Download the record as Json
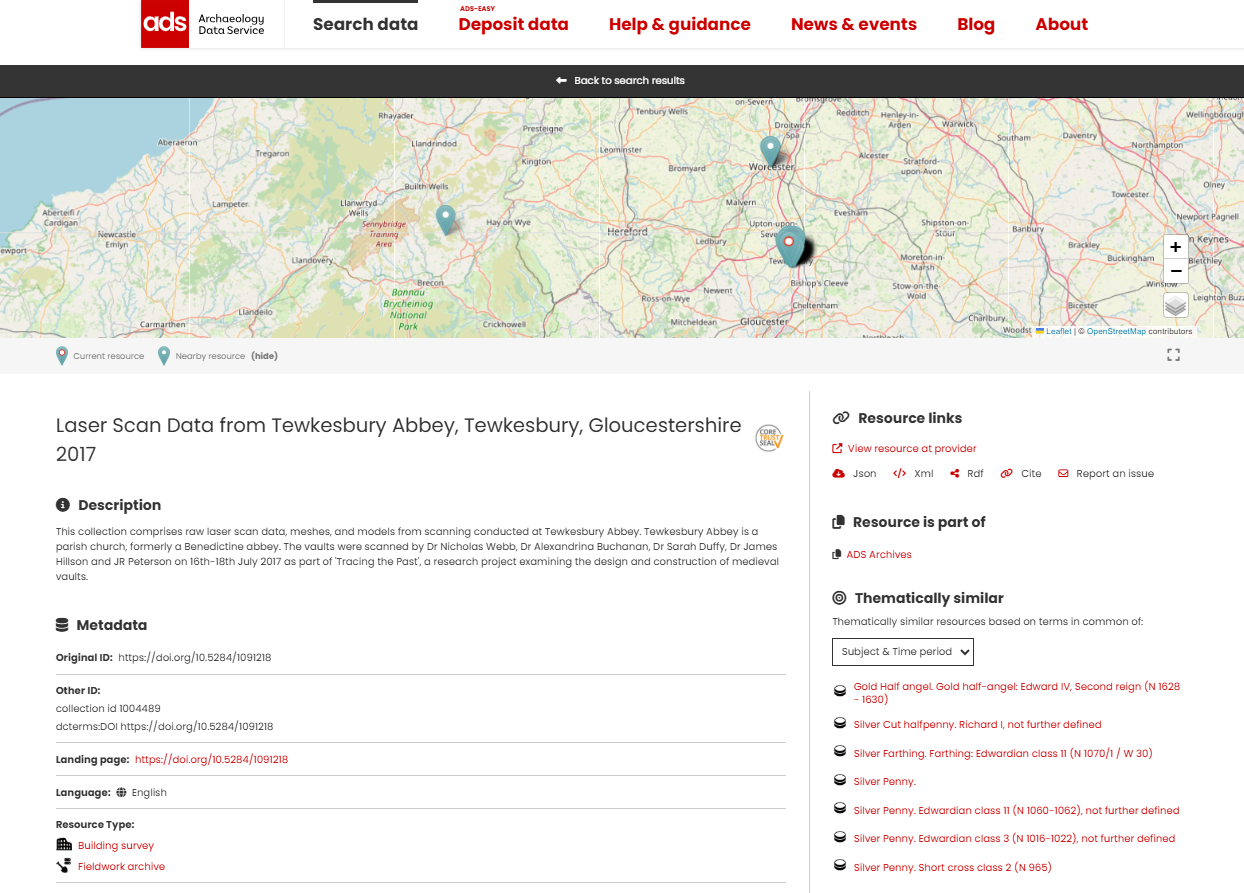Viewport: 1244px width, 893px height. (855, 474)
